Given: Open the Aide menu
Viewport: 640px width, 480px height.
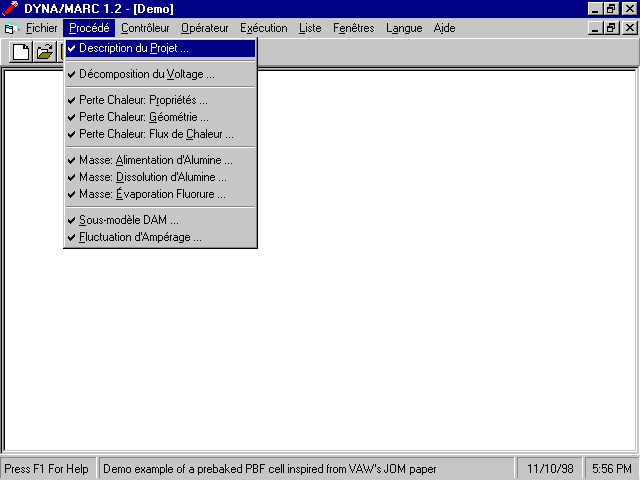Looking at the screenshot, I should click(x=444, y=28).
